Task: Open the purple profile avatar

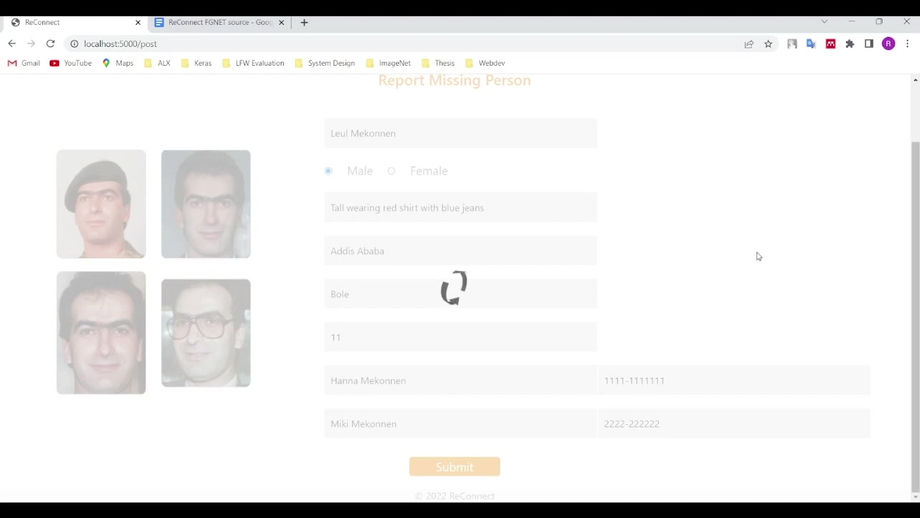Action: [888, 44]
